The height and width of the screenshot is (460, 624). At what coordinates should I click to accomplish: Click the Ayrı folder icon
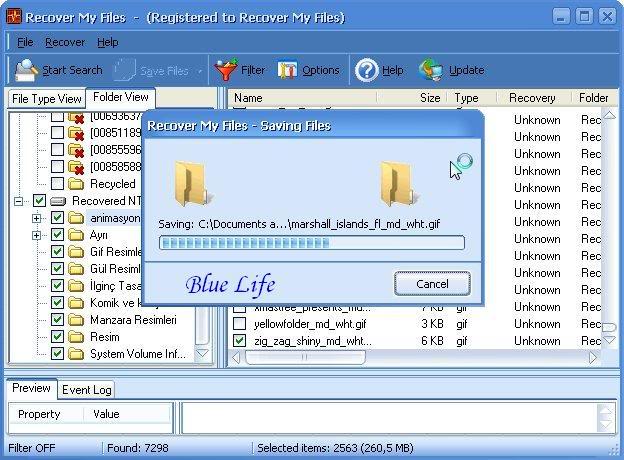point(76,235)
